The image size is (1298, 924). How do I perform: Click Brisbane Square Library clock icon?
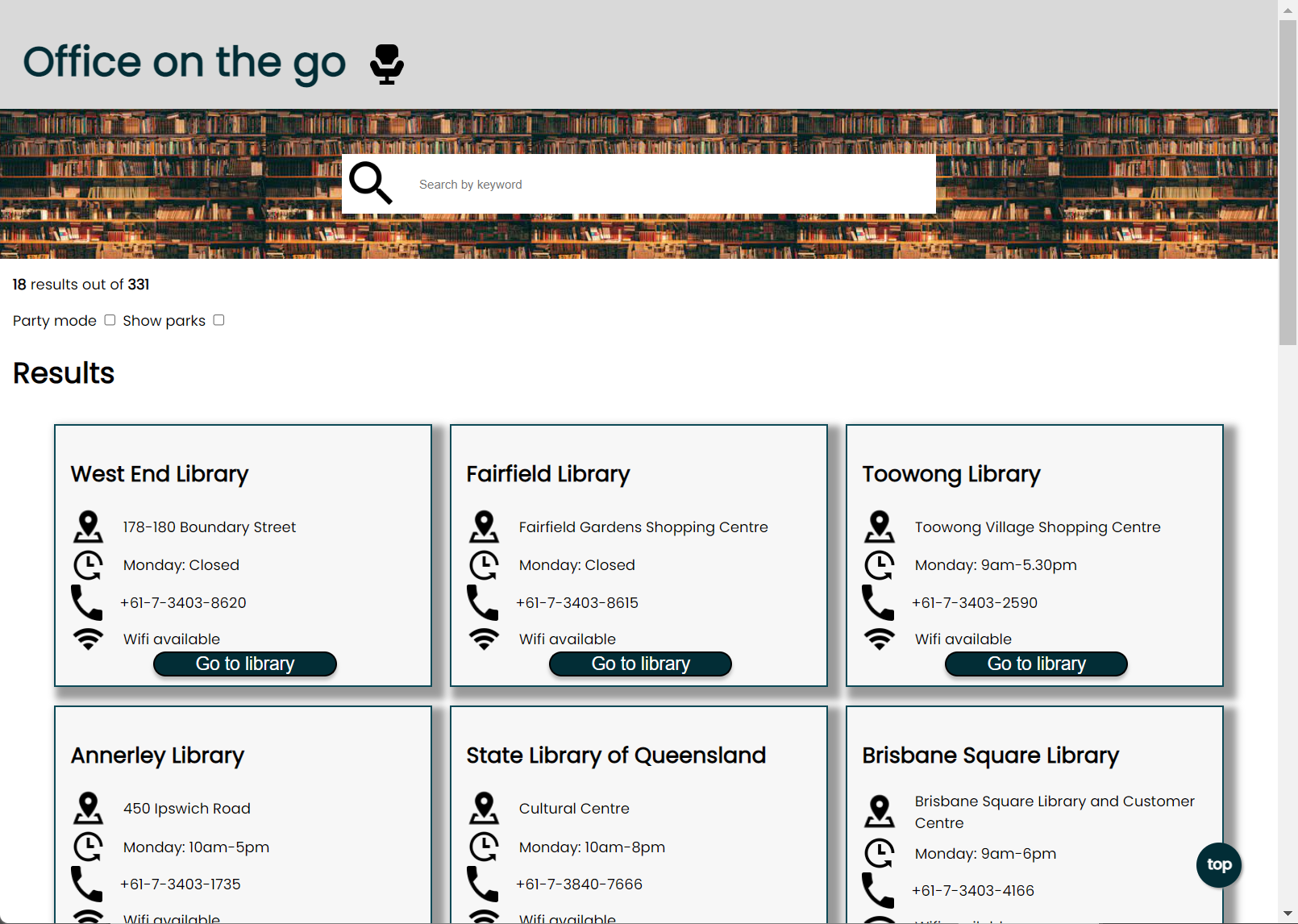click(x=880, y=853)
